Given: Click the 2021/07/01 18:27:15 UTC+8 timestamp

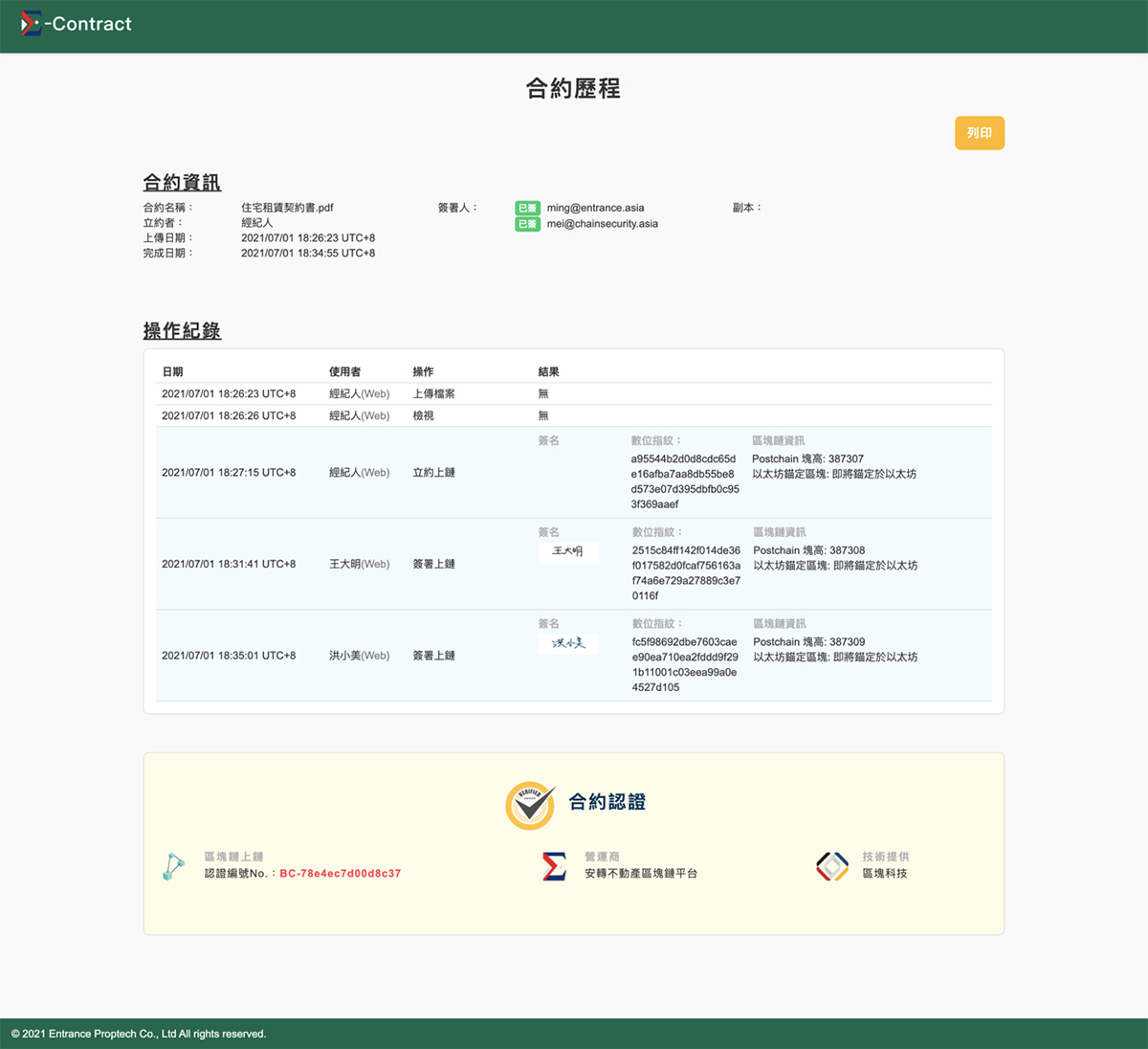Looking at the screenshot, I should tap(229, 473).
